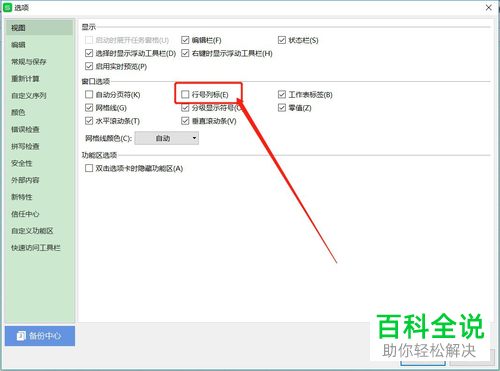Toggle 垂直滚动条(V) checkbox
This screenshot has height=371, width=500.
coord(185,121)
